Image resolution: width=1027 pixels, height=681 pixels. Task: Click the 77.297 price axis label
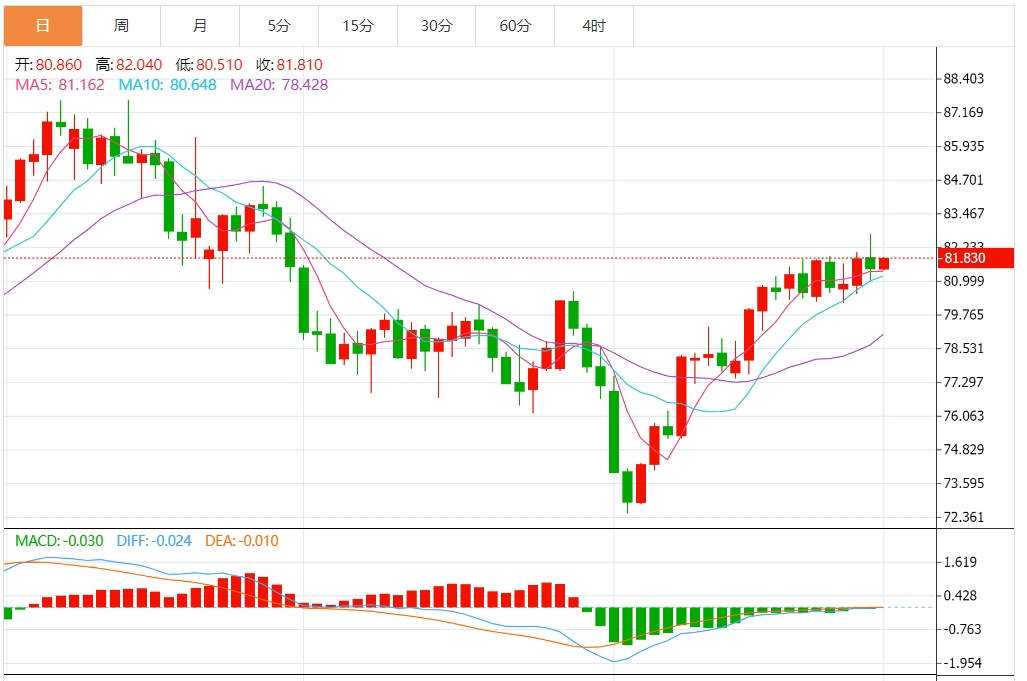coord(963,382)
